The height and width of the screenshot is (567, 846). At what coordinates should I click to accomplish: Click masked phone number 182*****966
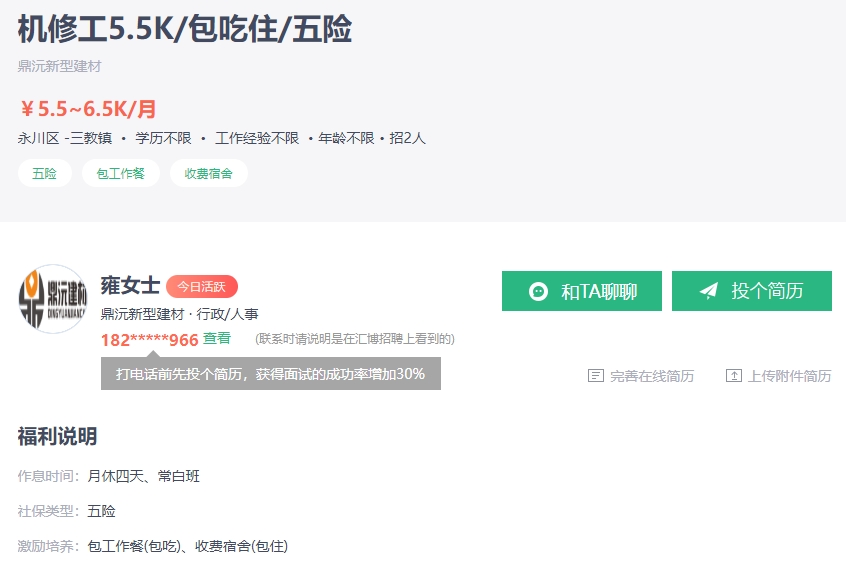[149, 340]
